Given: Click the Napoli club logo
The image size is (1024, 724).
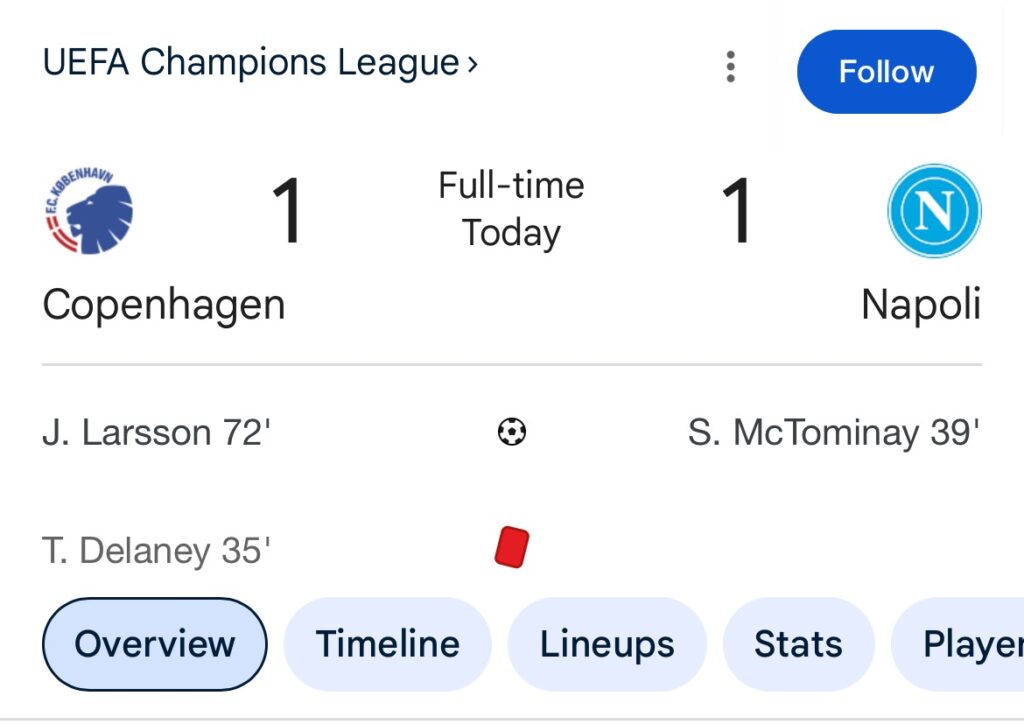Looking at the screenshot, I should (934, 211).
